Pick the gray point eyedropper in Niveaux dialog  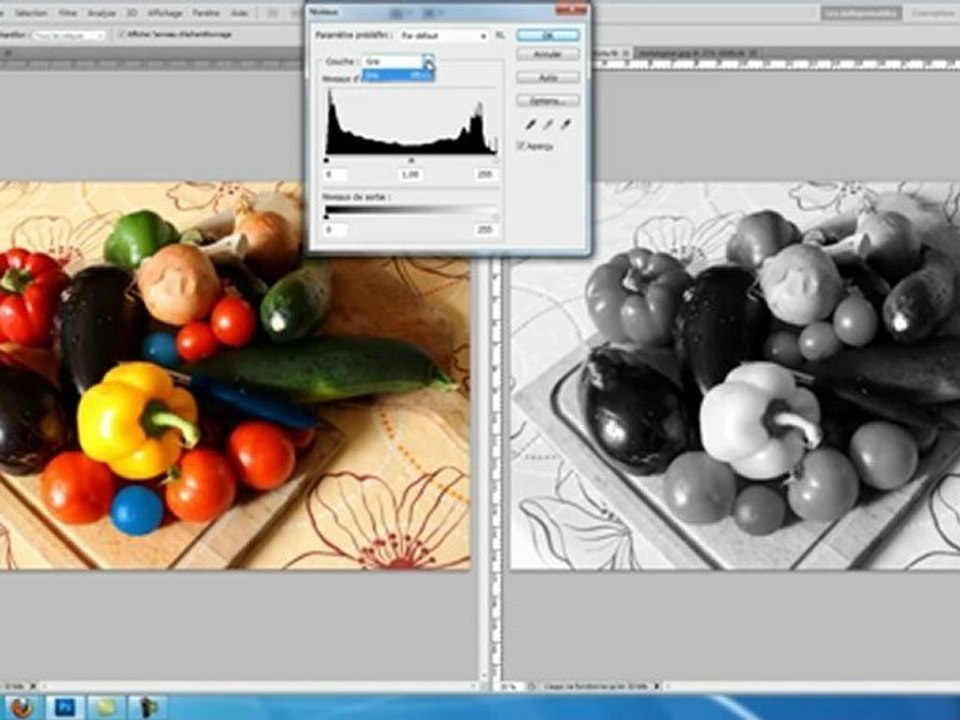(x=548, y=124)
